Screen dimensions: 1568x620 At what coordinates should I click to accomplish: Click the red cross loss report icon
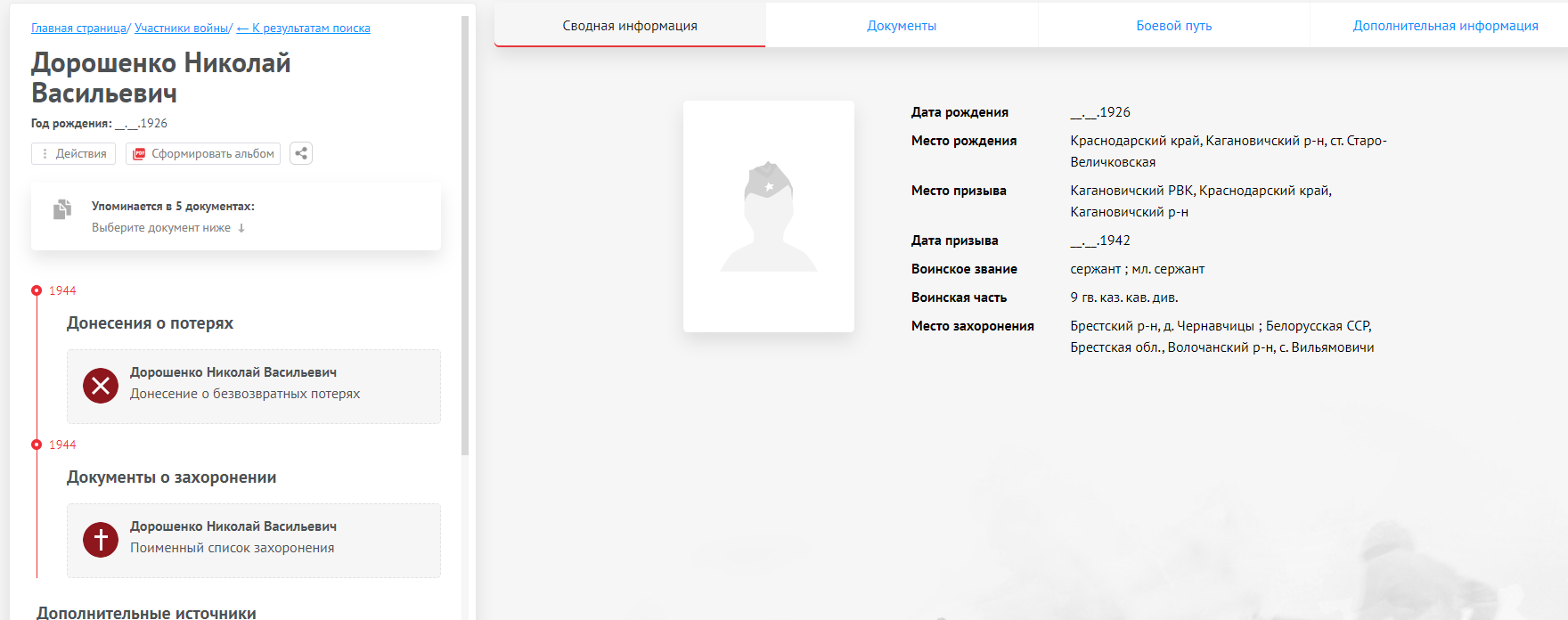101,386
